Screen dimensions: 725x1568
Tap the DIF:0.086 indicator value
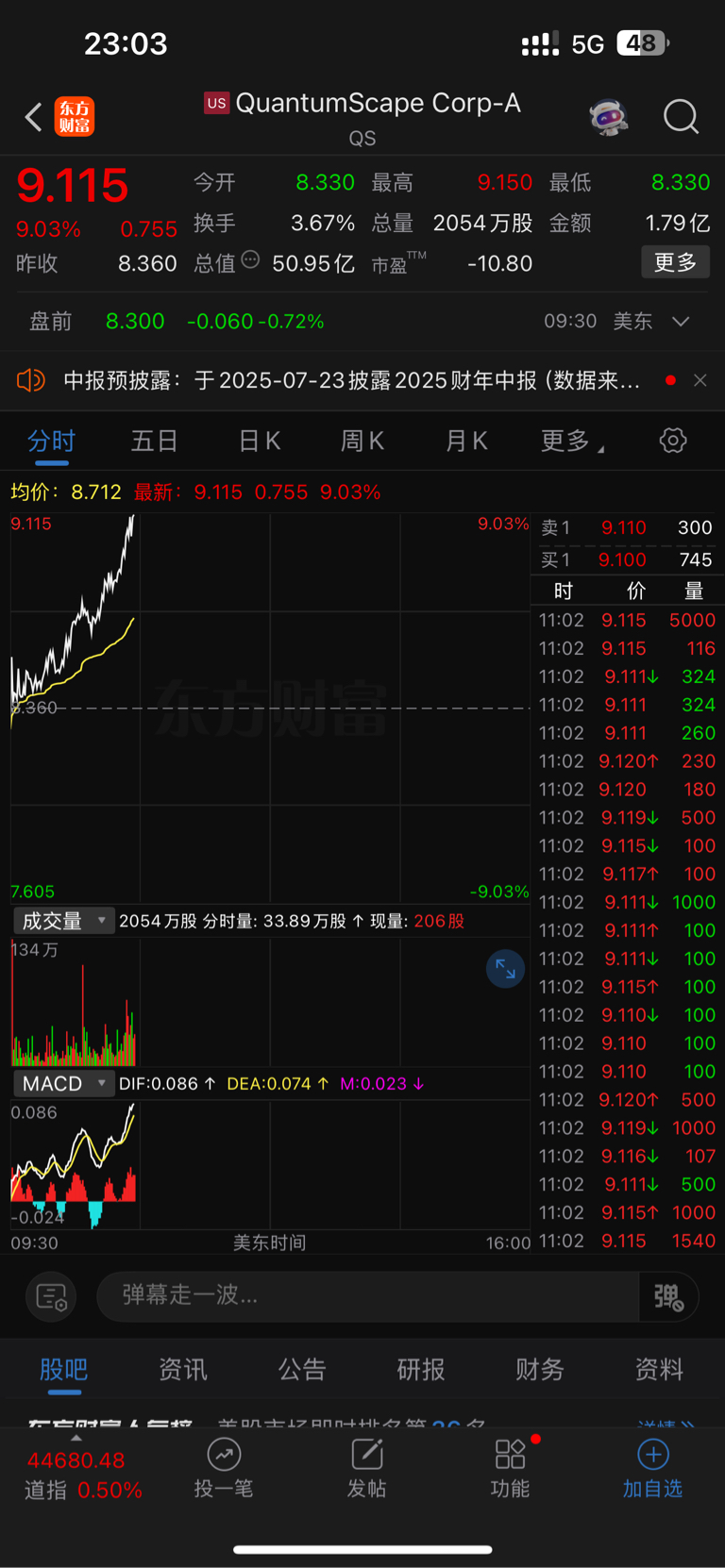167,1084
